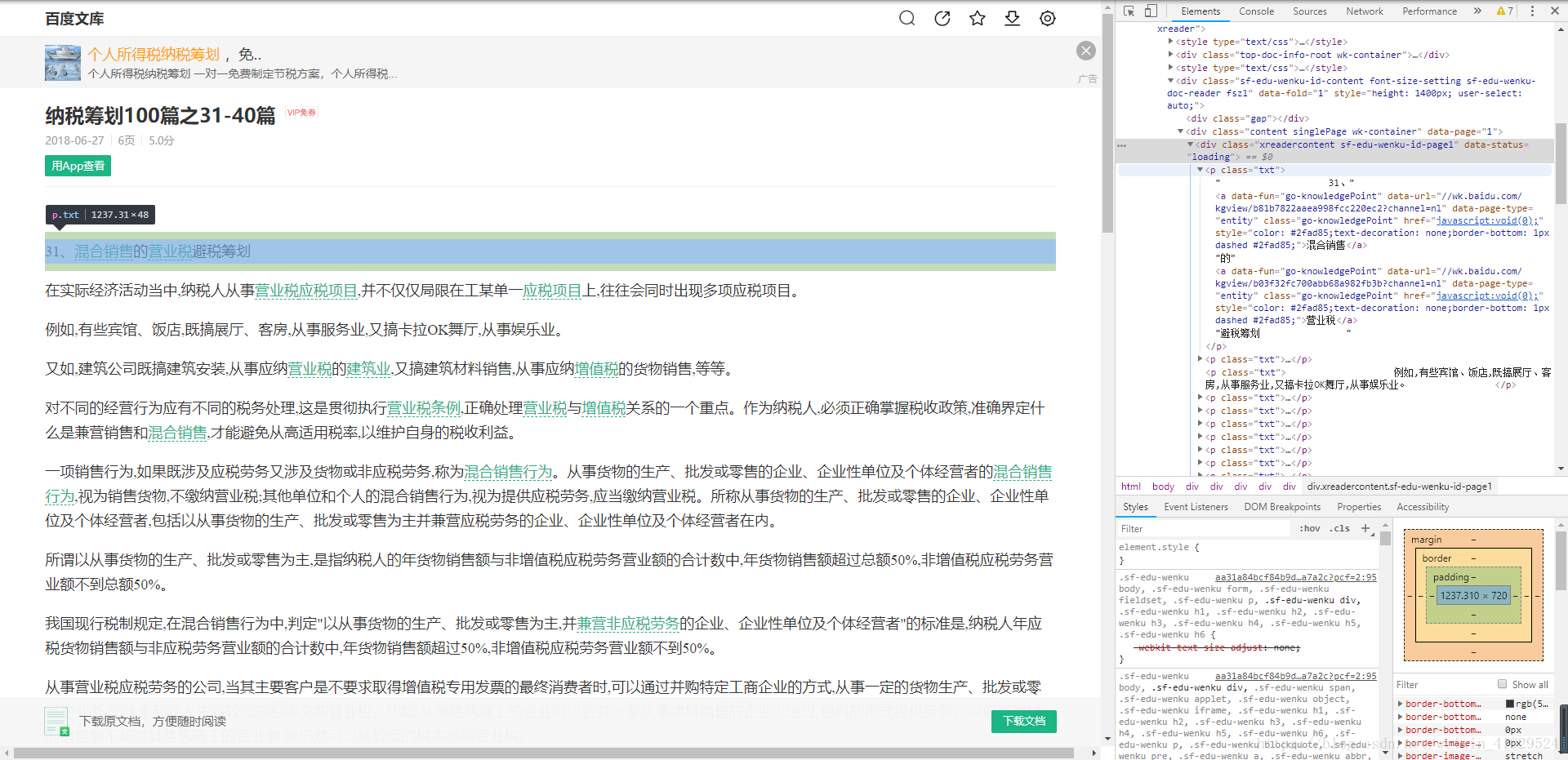Open the DevTools three-dot customize menu
The width and height of the screenshot is (1568, 760).
pos(1532,11)
